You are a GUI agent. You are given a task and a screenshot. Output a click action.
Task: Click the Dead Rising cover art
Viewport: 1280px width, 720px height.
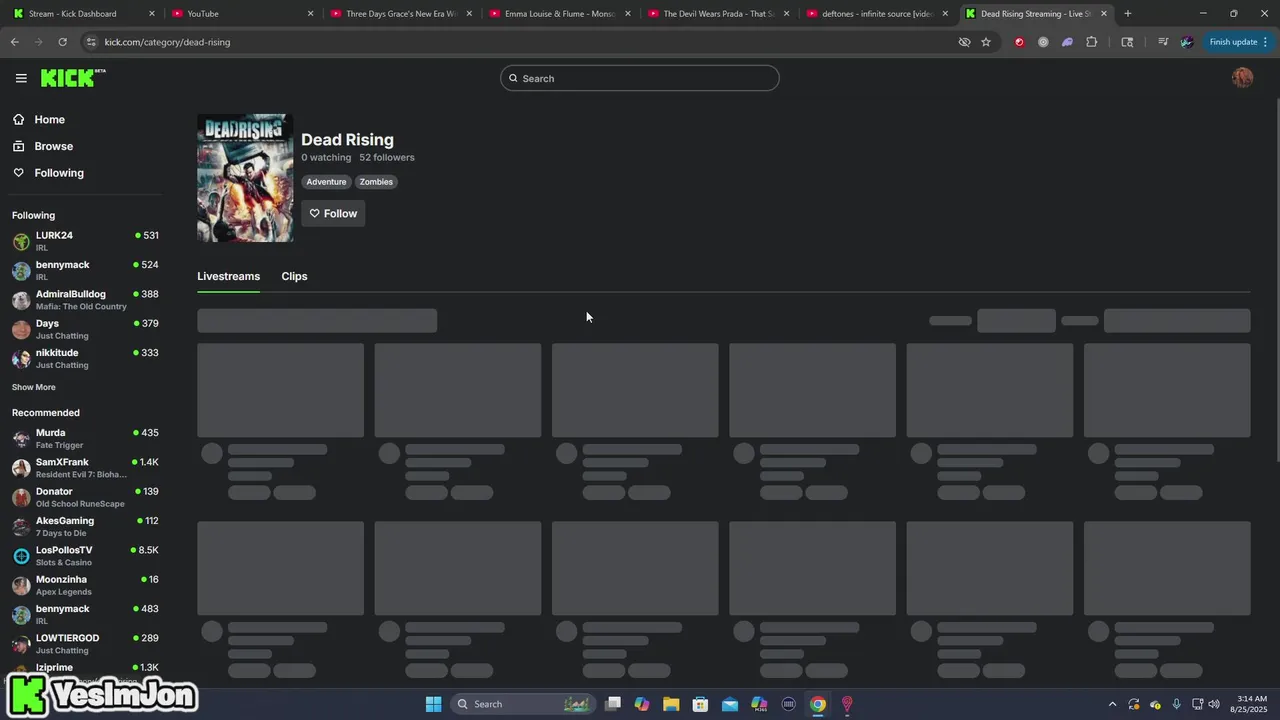tap(245, 178)
